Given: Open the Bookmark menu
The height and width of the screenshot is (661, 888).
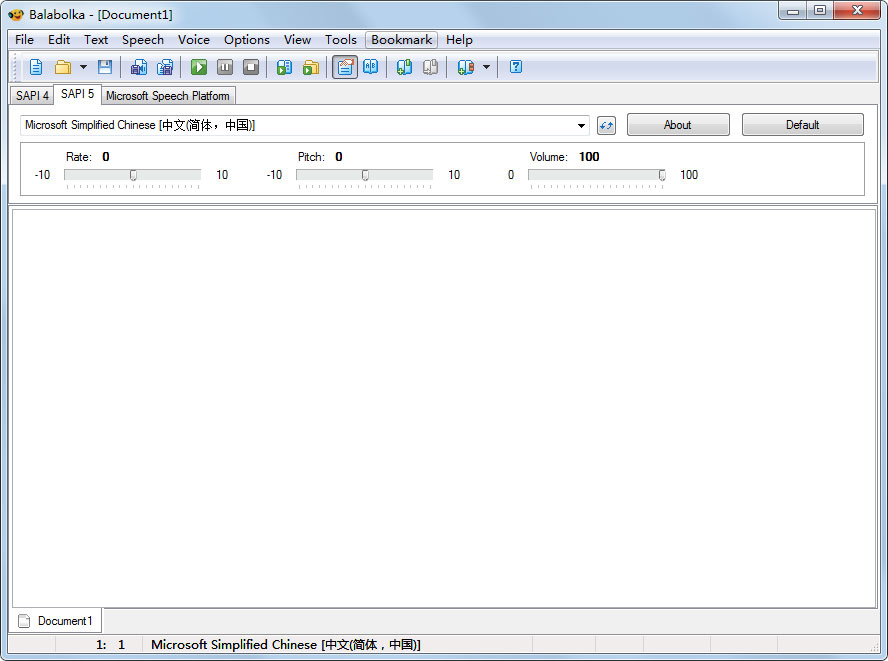Looking at the screenshot, I should [402, 40].
